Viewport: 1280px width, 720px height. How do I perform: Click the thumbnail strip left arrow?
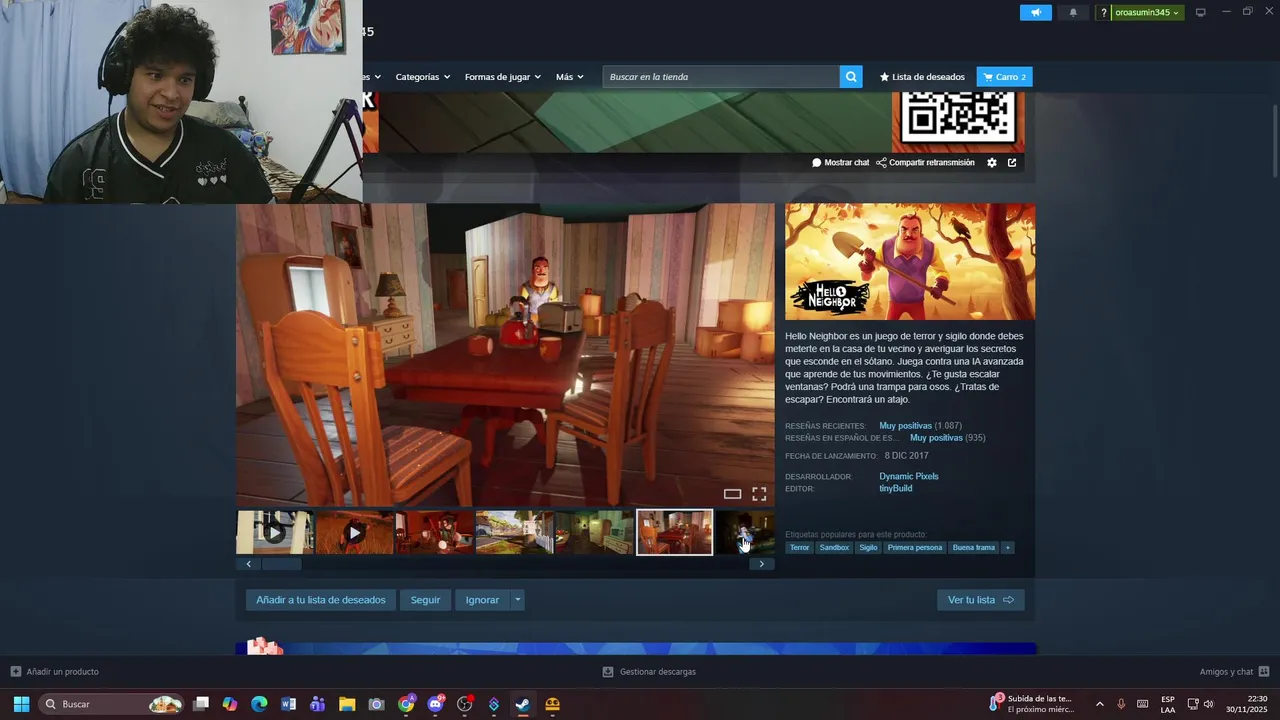click(249, 564)
